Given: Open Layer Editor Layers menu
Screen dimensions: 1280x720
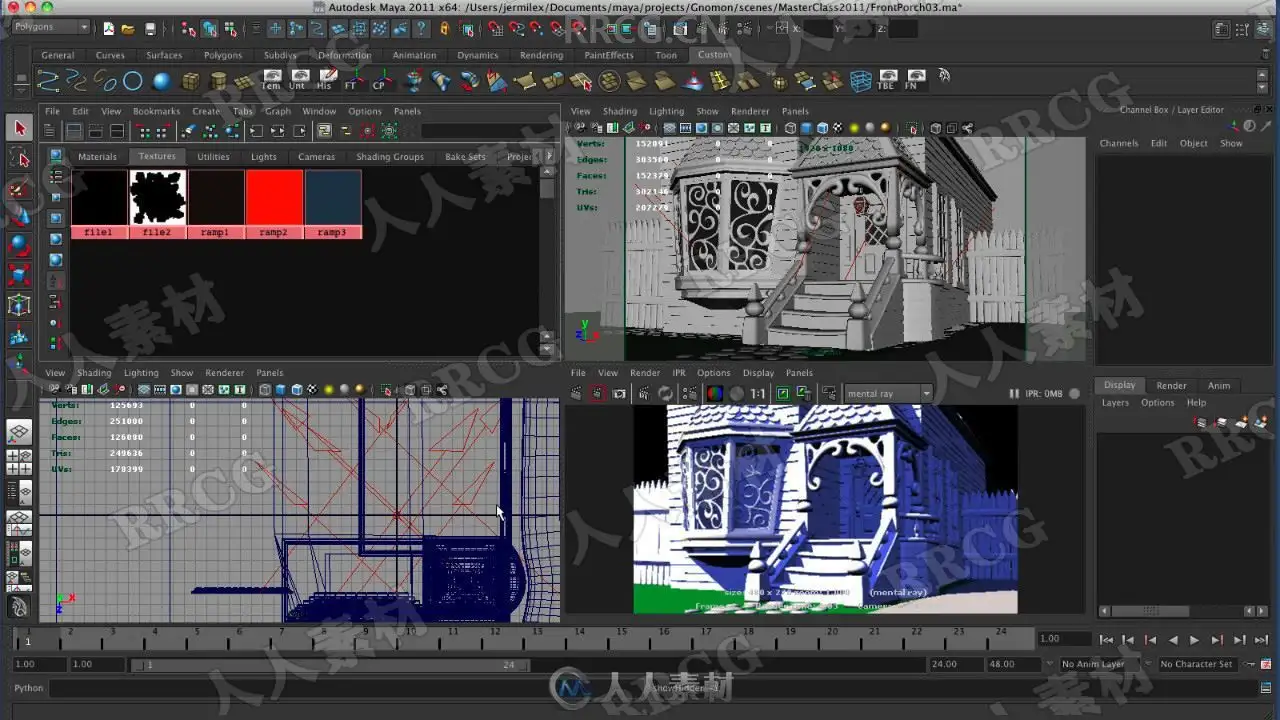Looking at the screenshot, I should [x=1115, y=403].
